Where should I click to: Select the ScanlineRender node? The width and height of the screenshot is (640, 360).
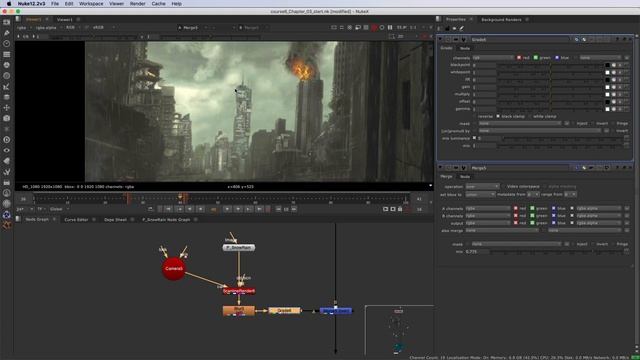coord(239,291)
